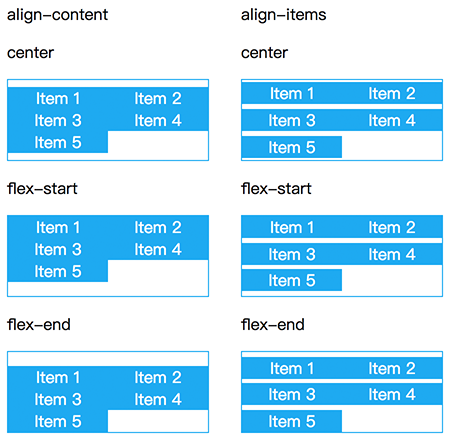The height and width of the screenshot is (442, 455).
Task: Click Item 5 in align-content flex-end box
Action: [58, 421]
